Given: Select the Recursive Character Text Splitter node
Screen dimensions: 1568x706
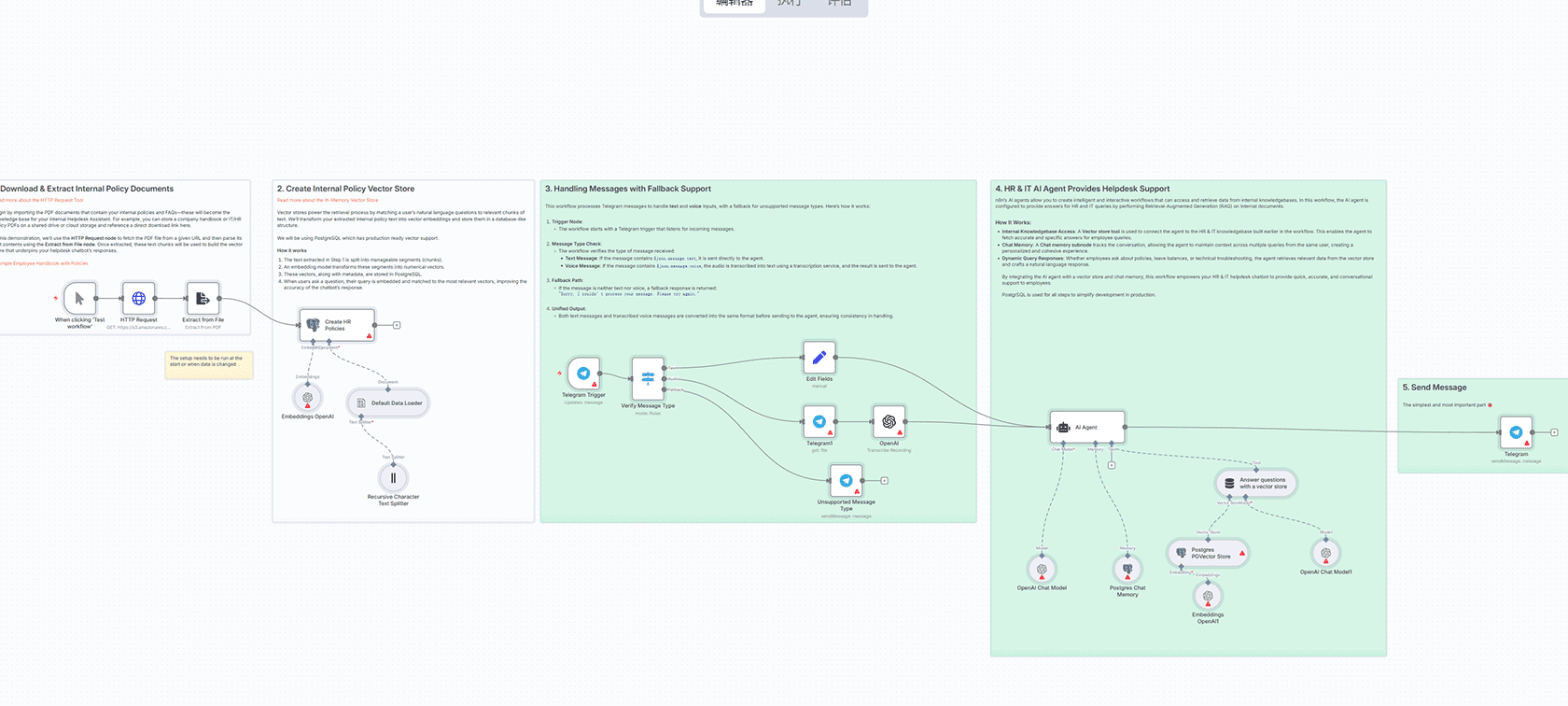Looking at the screenshot, I should coord(393,478).
